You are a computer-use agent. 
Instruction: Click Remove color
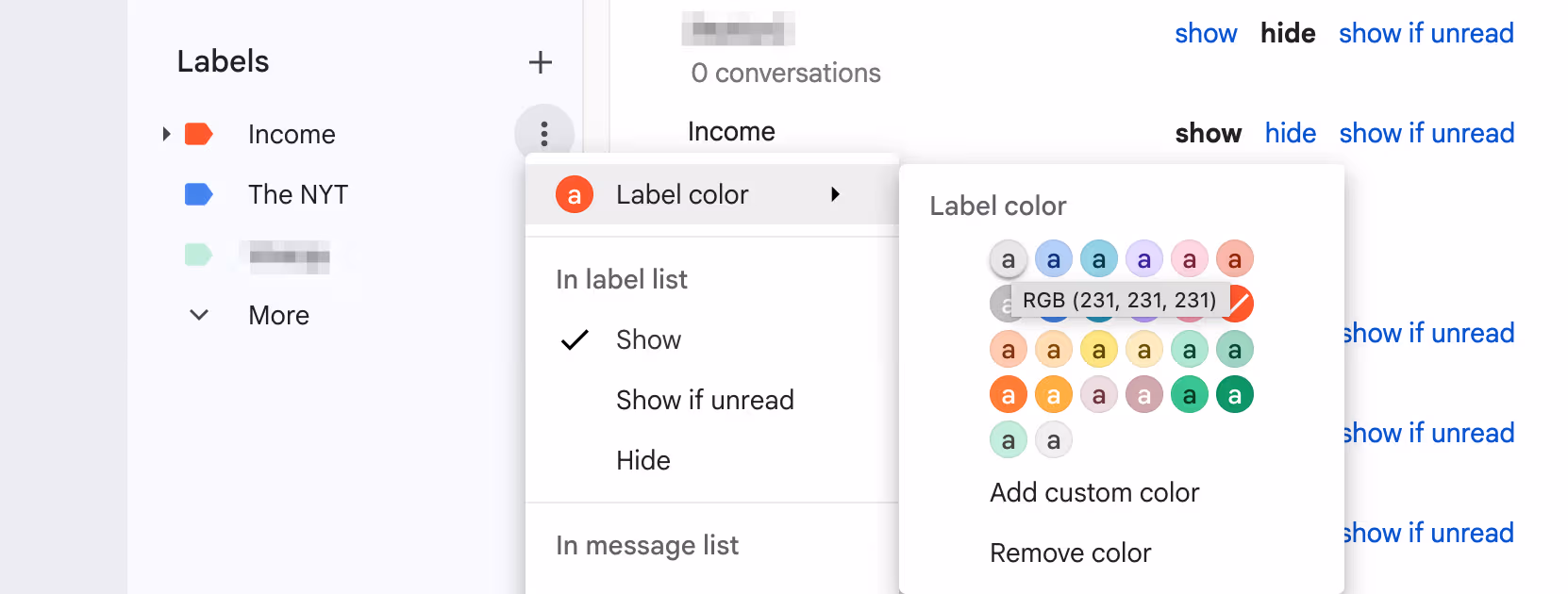[1070, 553]
